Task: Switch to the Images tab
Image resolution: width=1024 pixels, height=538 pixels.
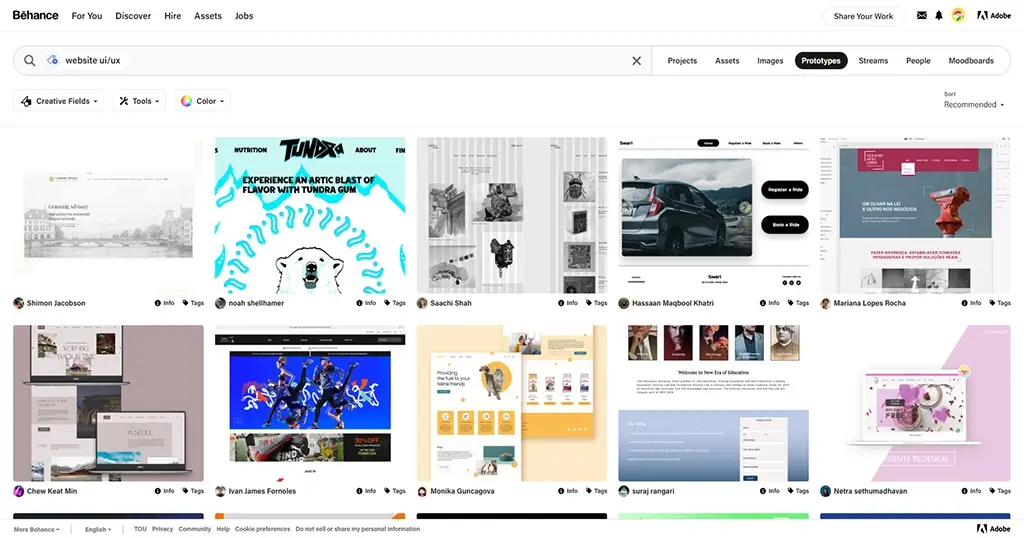Action: (x=770, y=61)
